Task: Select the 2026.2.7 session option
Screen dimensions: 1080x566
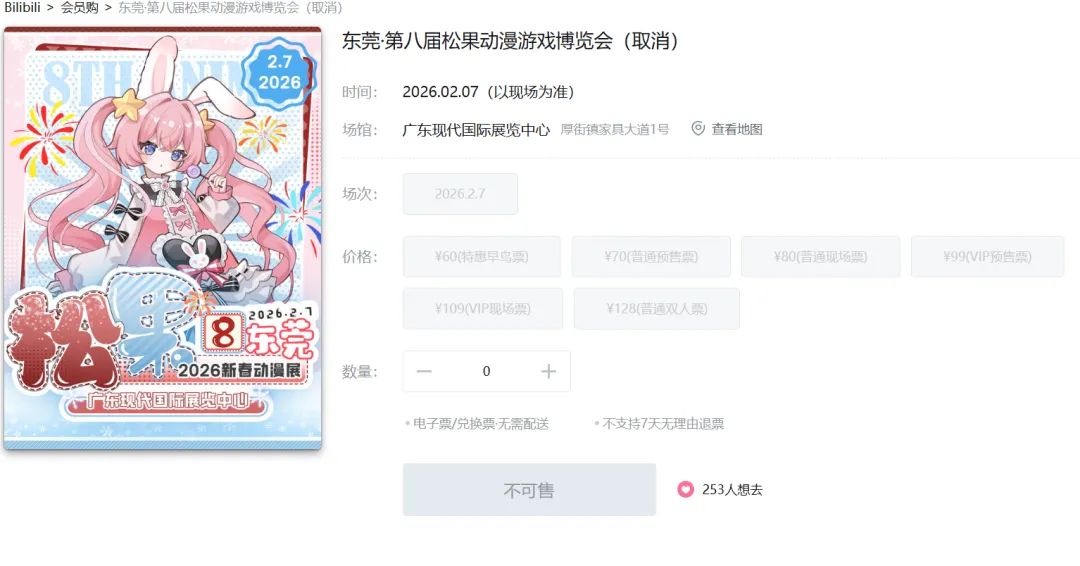Action: pos(460,193)
